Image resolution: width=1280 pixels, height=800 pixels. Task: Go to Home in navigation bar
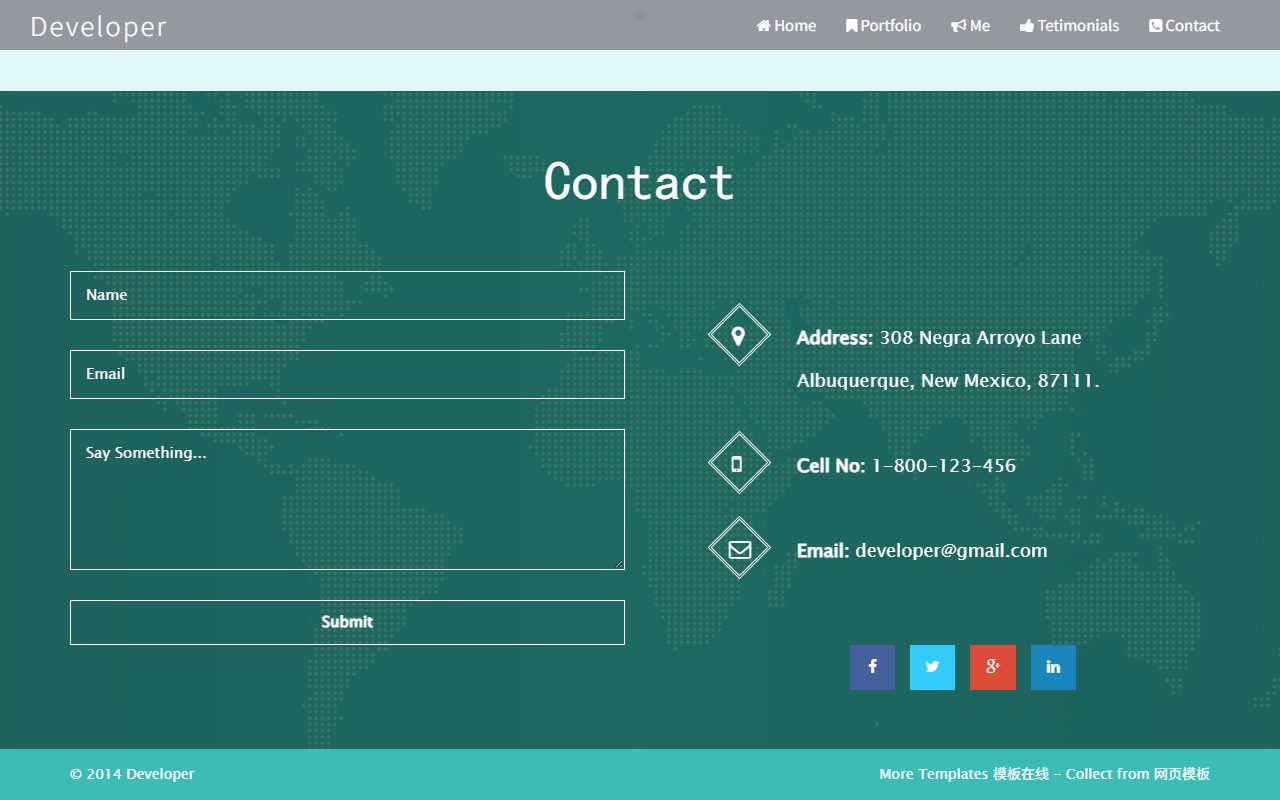click(x=786, y=25)
